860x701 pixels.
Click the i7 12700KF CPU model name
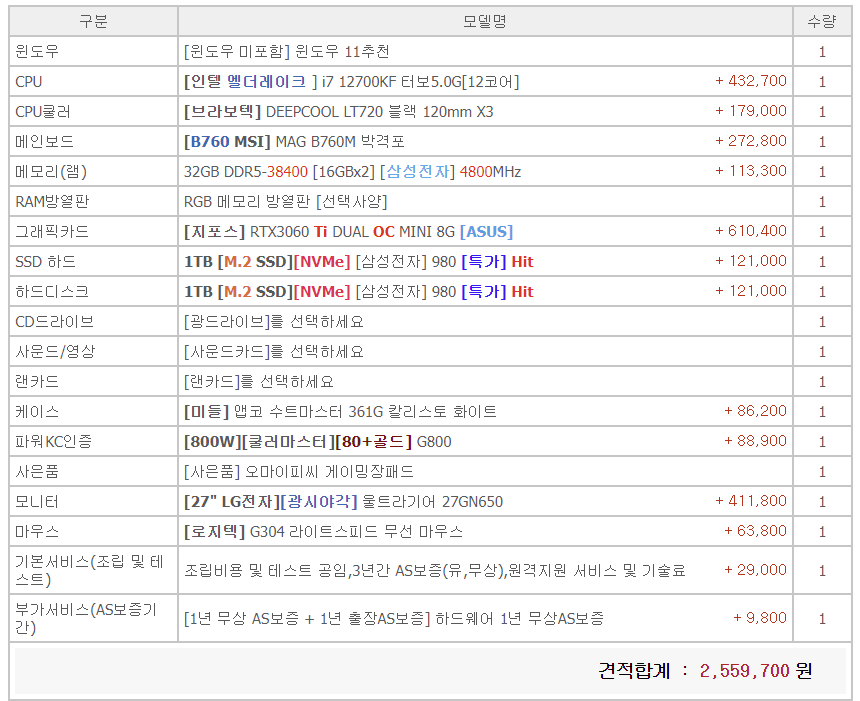click(352, 82)
